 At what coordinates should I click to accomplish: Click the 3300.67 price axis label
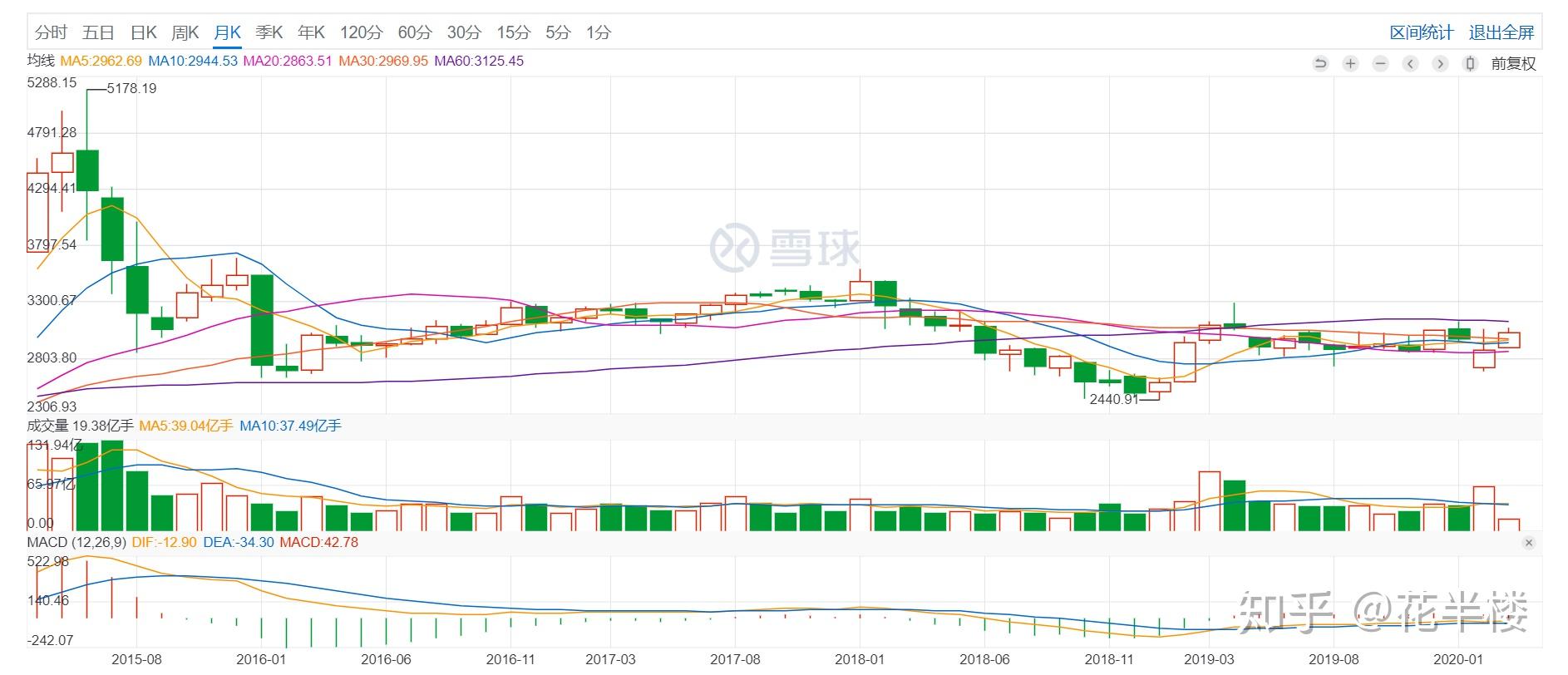tap(52, 300)
